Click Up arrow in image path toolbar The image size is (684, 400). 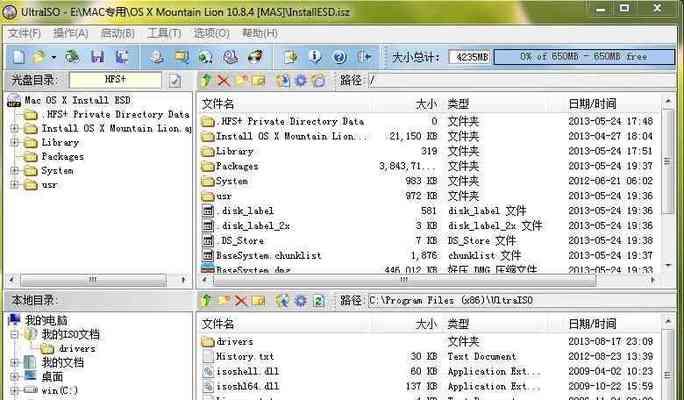(206, 80)
